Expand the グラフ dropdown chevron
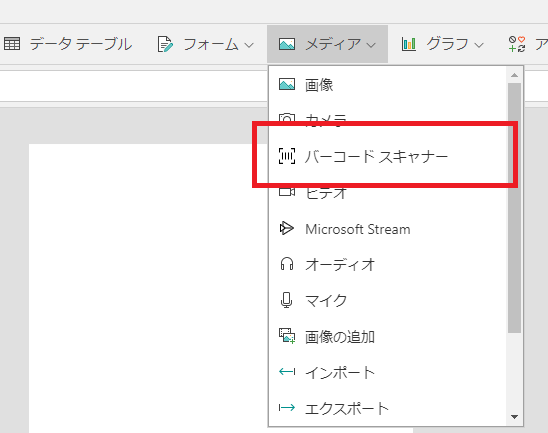The height and width of the screenshot is (433, 548). pyautogui.click(x=479, y=45)
